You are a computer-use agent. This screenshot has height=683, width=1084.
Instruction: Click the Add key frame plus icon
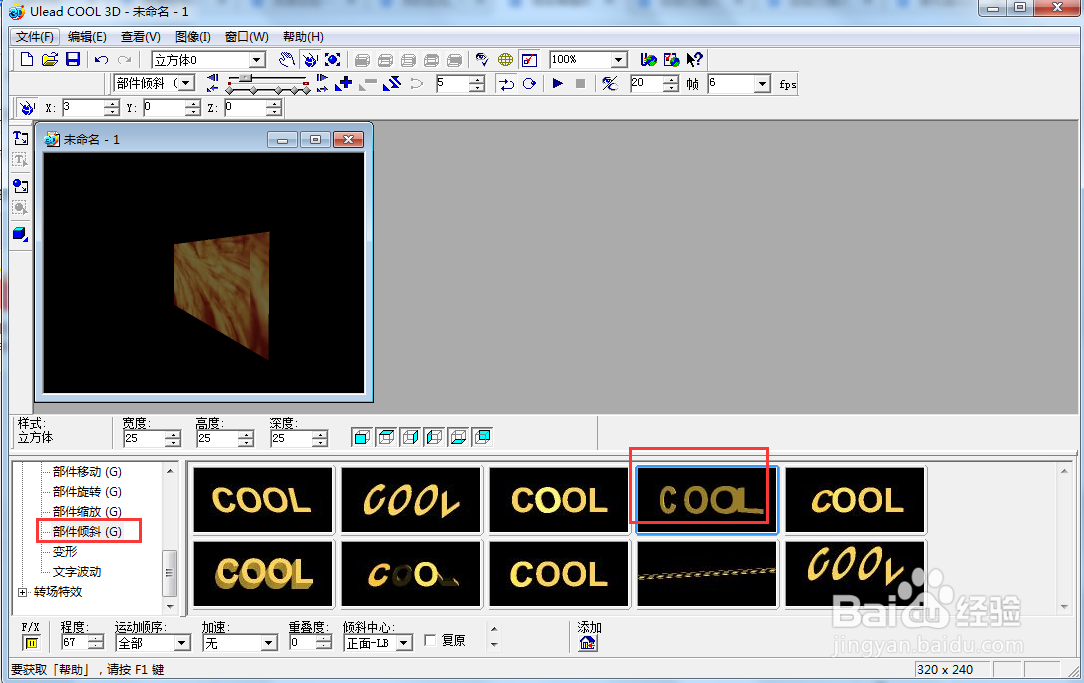[344, 84]
